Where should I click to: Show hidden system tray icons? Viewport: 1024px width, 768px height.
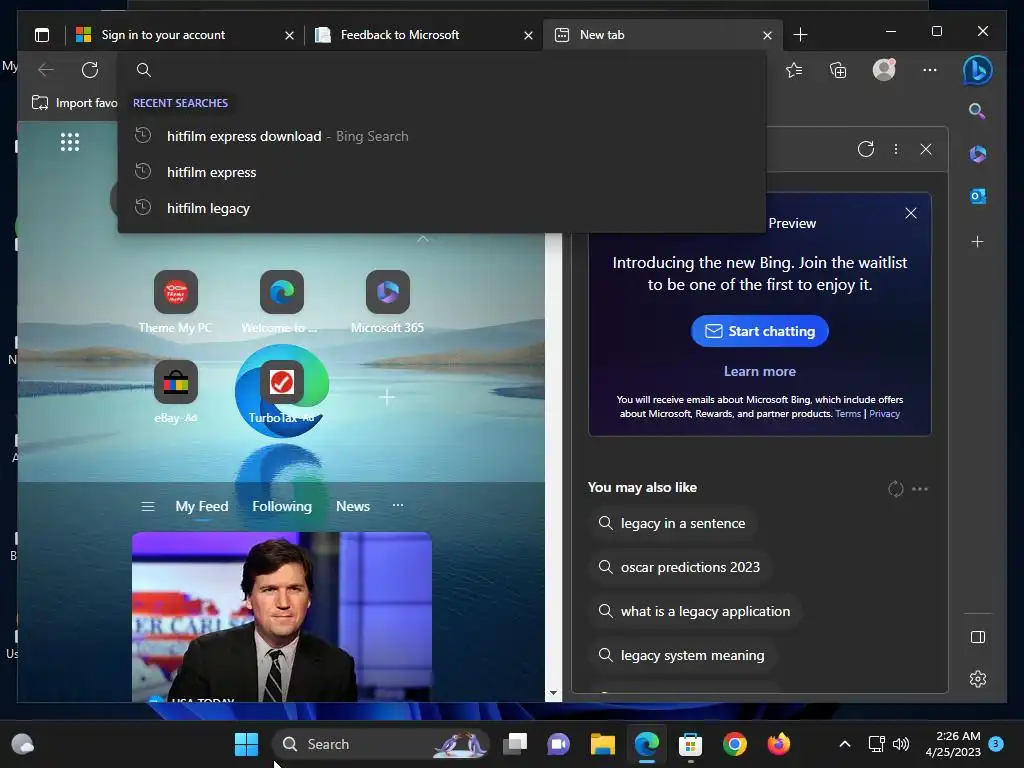[x=844, y=744]
